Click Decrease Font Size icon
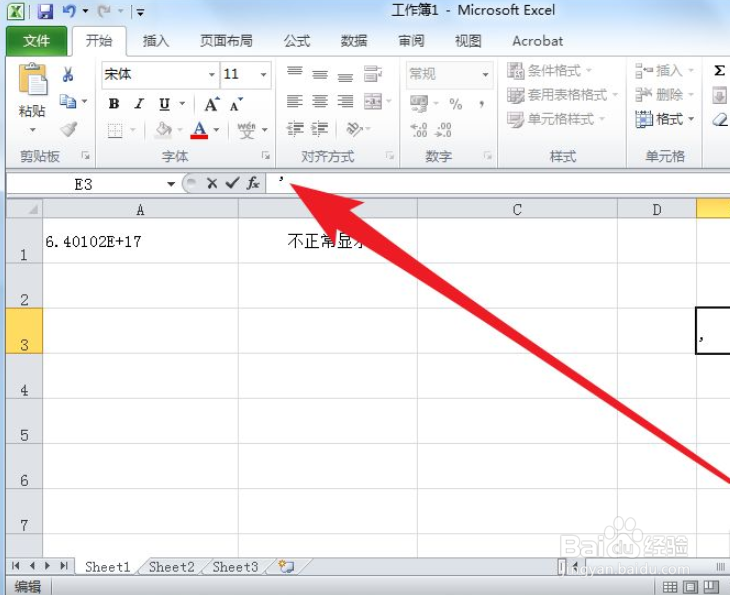The width and height of the screenshot is (730, 595). pyautogui.click(x=236, y=104)
